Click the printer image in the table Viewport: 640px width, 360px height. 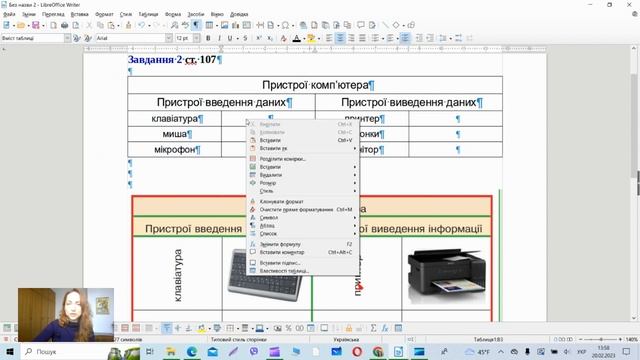tap(447, 276)
